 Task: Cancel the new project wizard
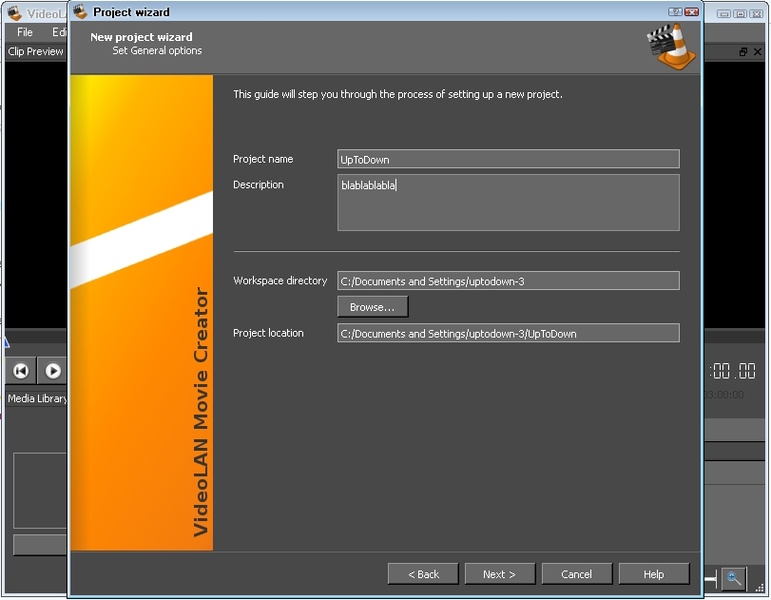[577, 574]
